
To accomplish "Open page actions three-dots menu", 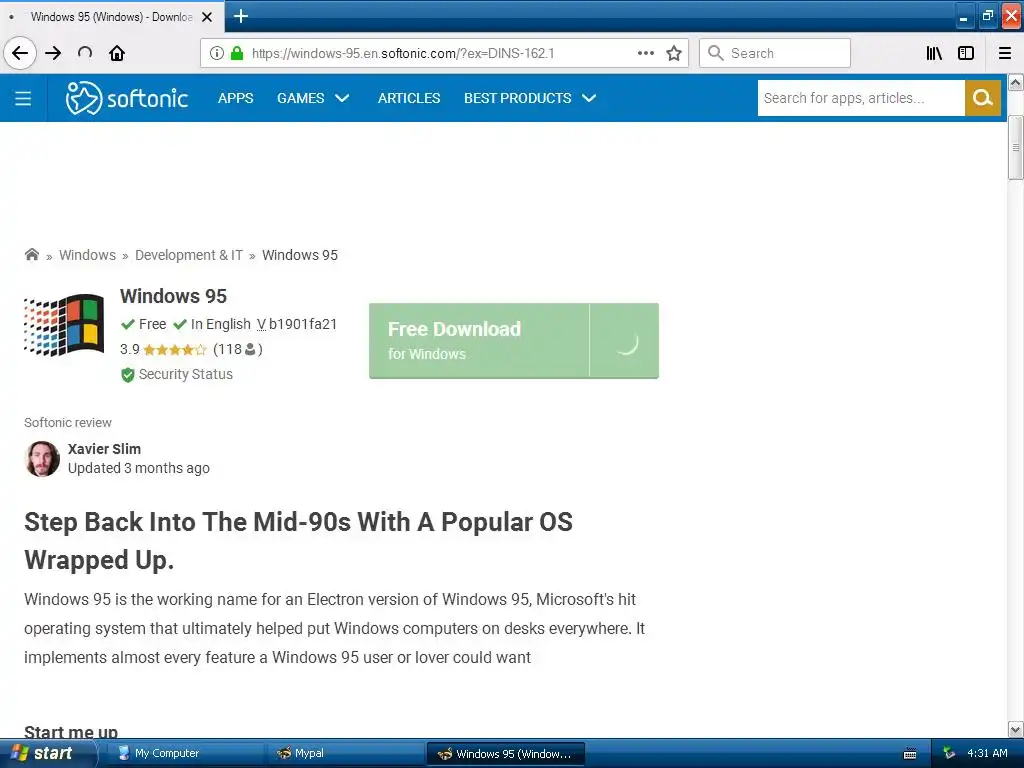I will point(646,53).
